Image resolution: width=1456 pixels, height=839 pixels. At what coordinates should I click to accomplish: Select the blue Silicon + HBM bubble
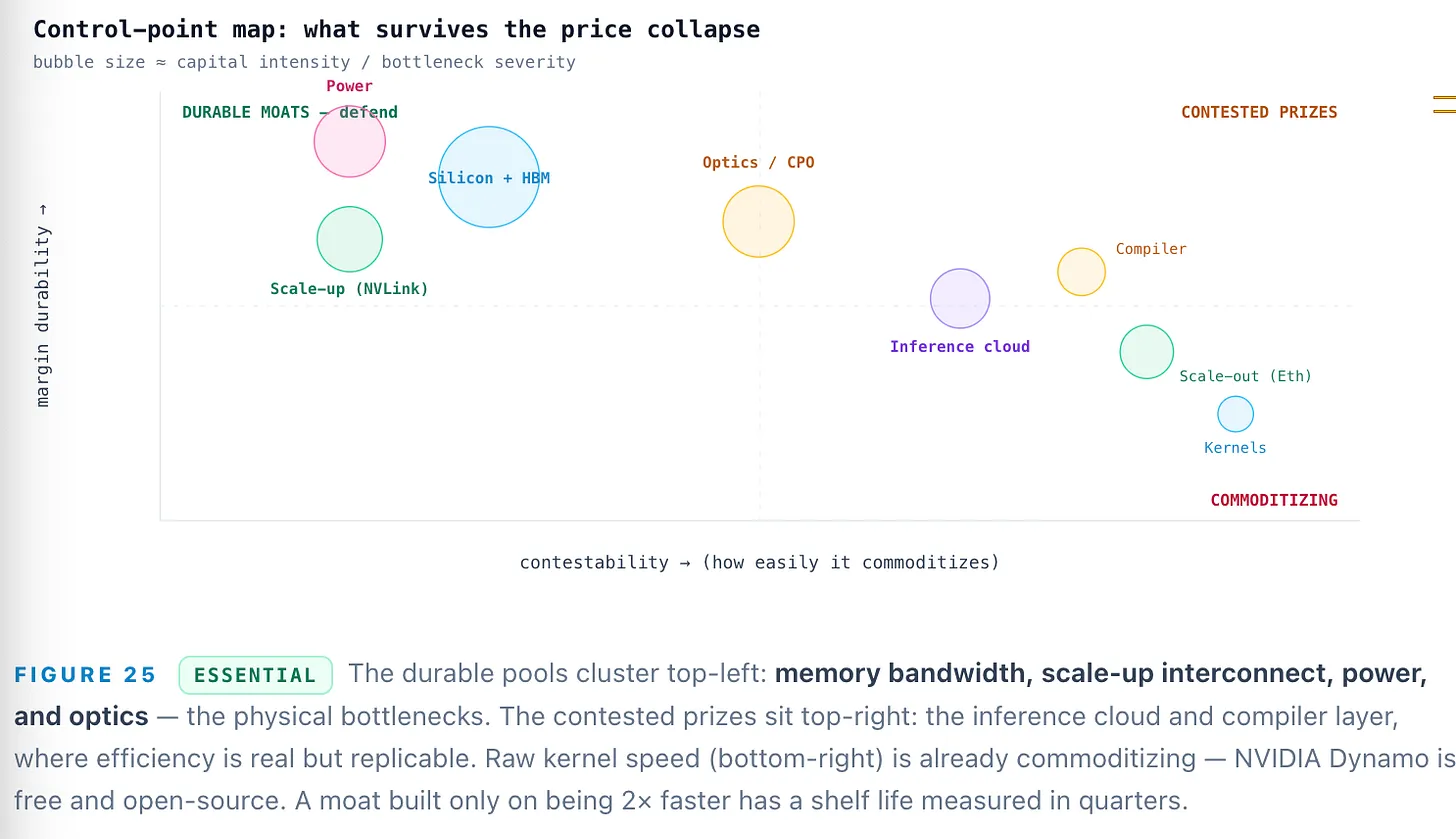[489, 177]
